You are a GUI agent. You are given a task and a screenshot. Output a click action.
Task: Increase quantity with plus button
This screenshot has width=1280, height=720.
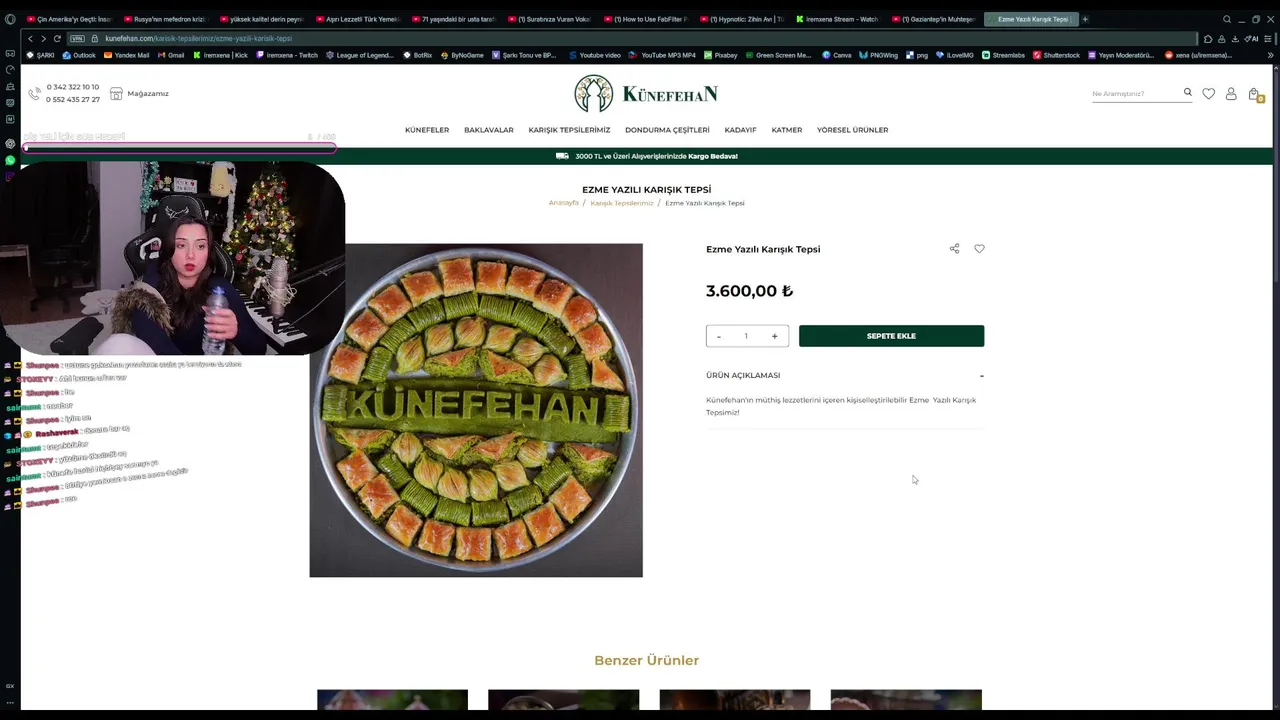point(774,336)
